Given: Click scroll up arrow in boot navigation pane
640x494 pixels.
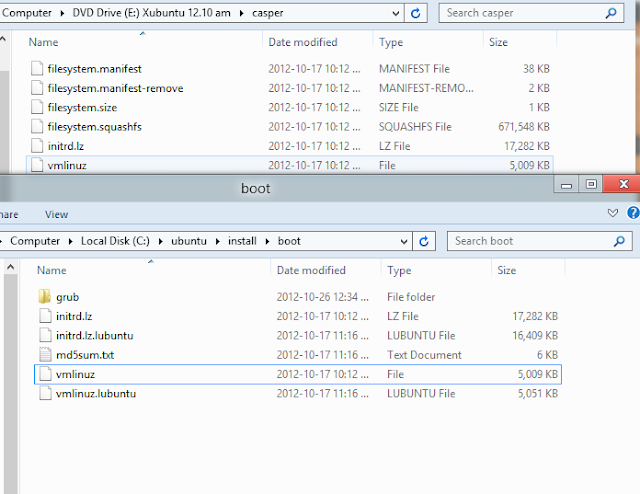Looking at the screenshot, I should click(x=11, y=267).
